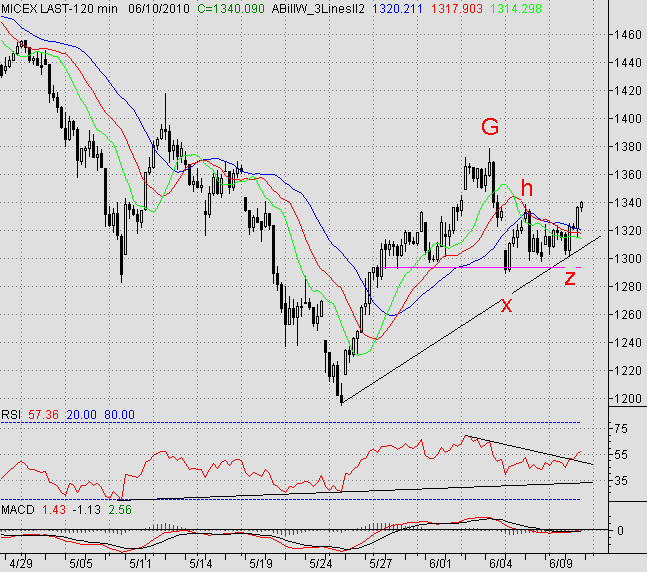The image size is (647, 572).
Task: Click the MACD value 1.43
Action: coord(54,510)
